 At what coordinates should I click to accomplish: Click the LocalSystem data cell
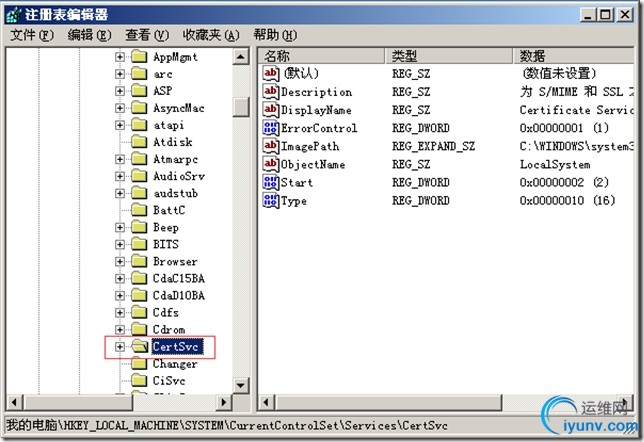555,165
